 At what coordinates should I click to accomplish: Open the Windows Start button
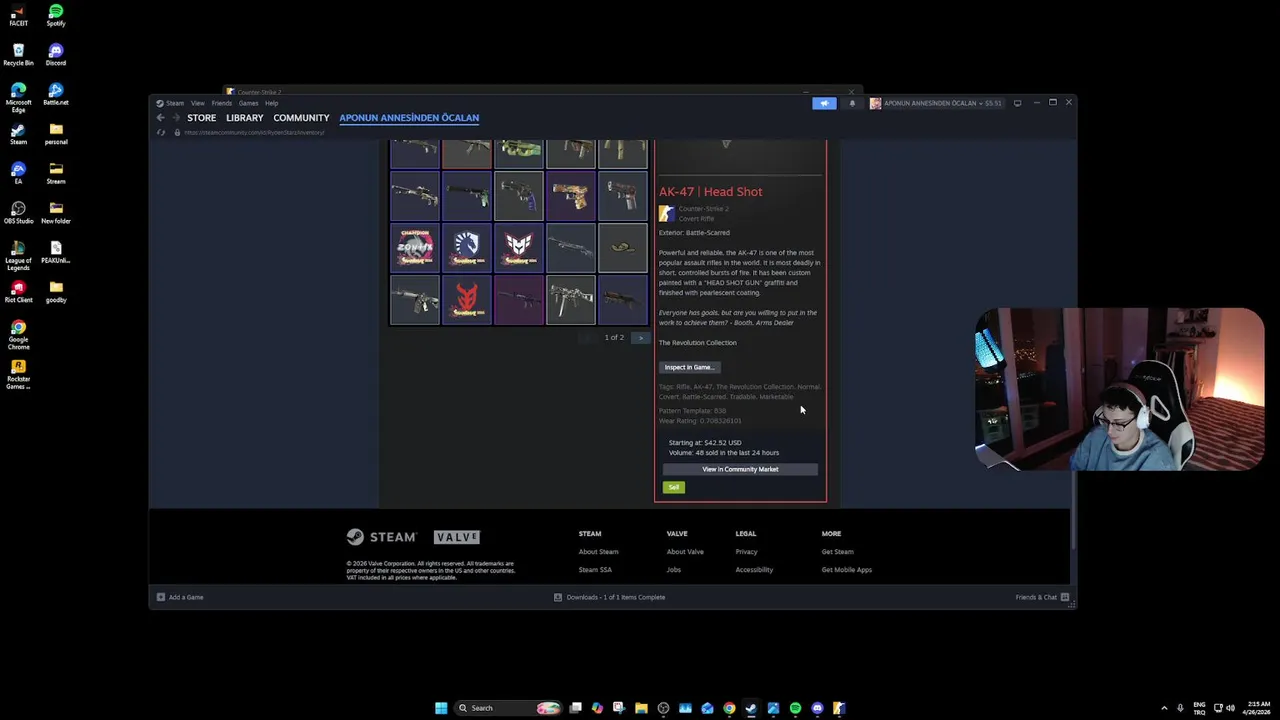click(x=441, y=708)
